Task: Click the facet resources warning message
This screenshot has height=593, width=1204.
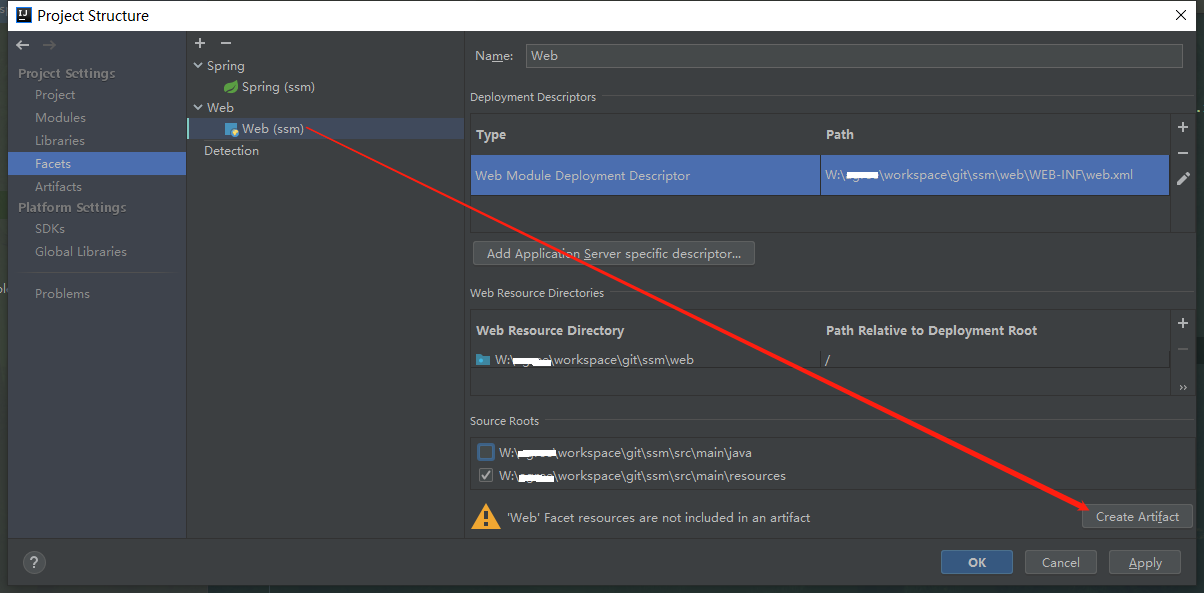Action: [658, 518]
